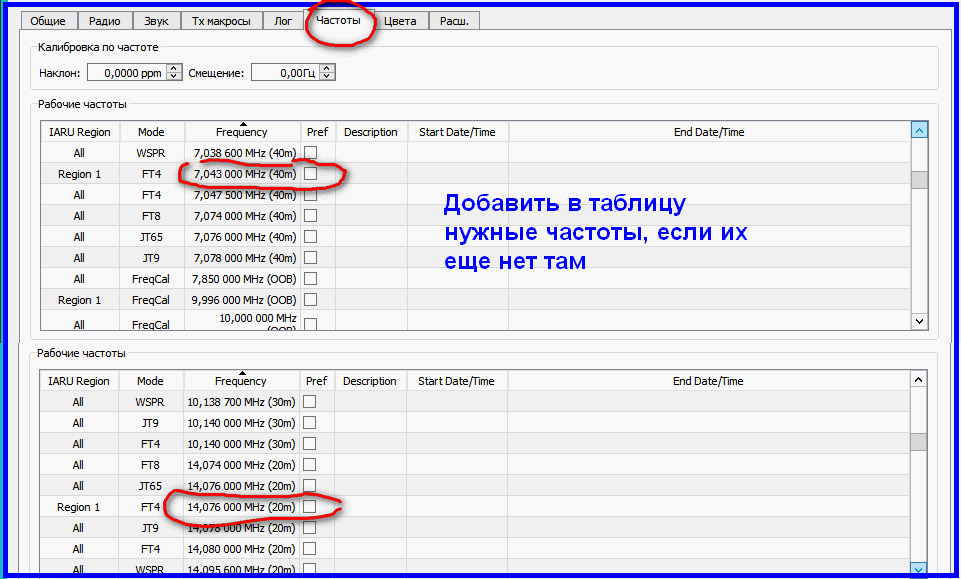
Task: Enable Pref for FT8 7,074 000 MHz
Action: tap(310, 216)
